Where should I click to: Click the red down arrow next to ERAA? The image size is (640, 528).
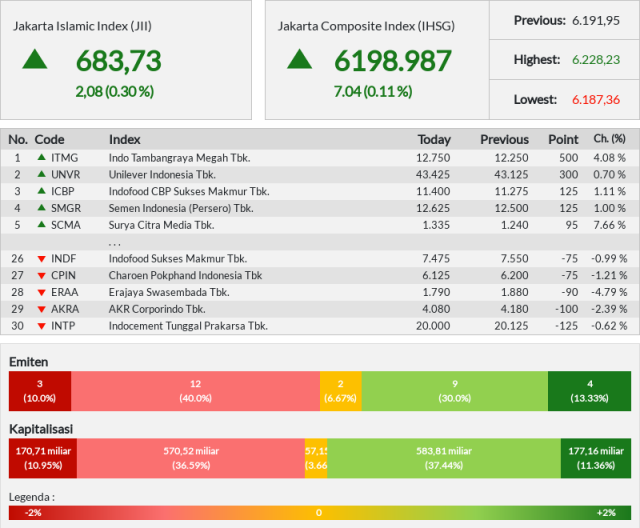41,293
